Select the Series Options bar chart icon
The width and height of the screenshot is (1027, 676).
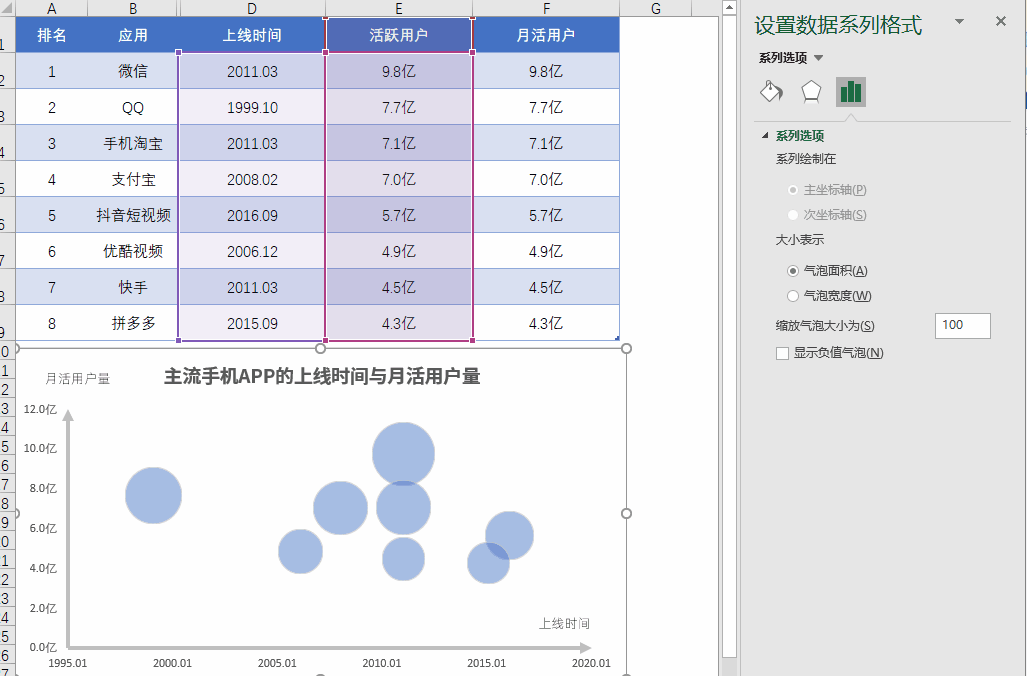(x=851, y=92)
